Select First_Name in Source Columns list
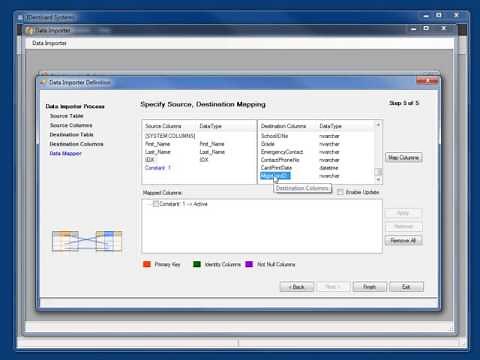The height and width of the screenshot is (360, 480). [x=158, y=144]
